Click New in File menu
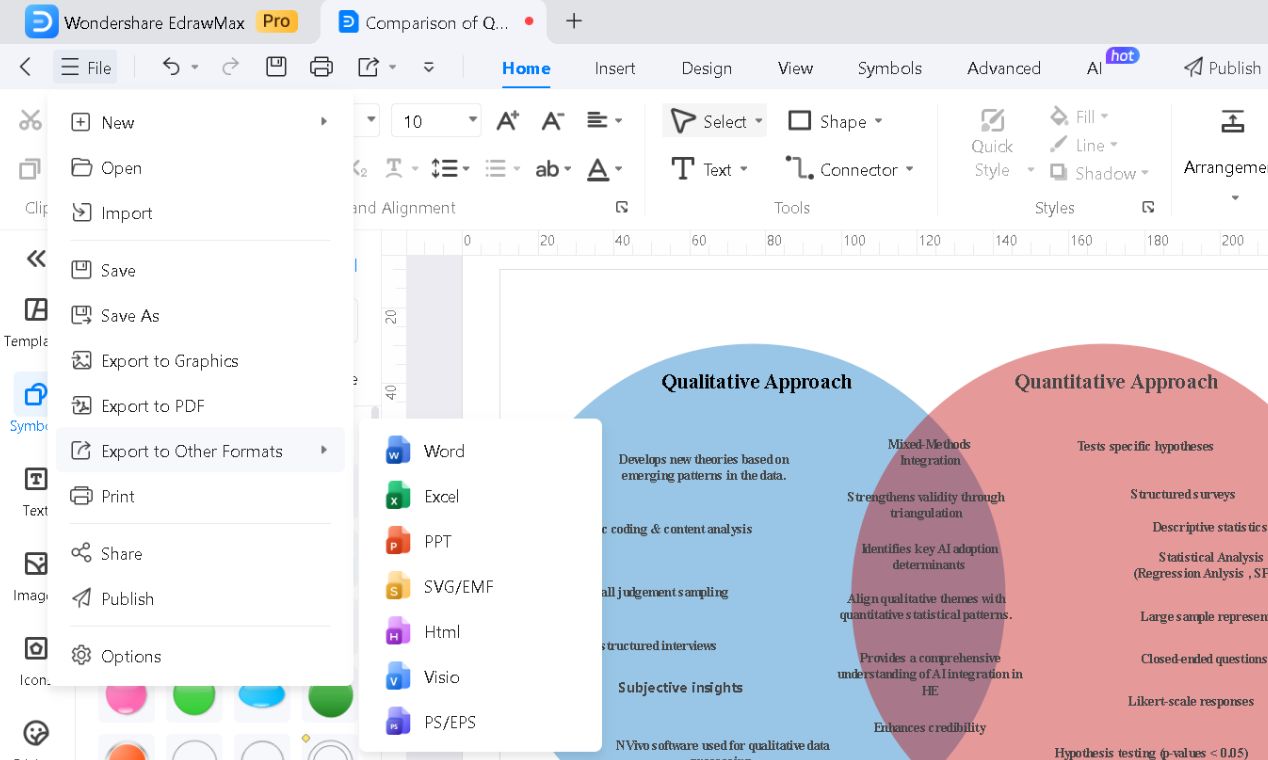The width and height of the screenshot is (1268, 760). [200, 122]
